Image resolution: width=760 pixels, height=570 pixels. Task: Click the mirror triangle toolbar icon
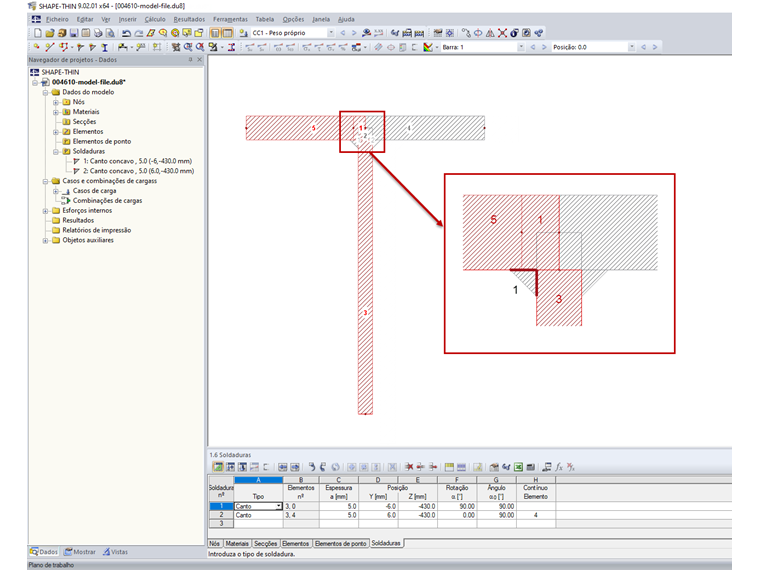click(490, 33)
